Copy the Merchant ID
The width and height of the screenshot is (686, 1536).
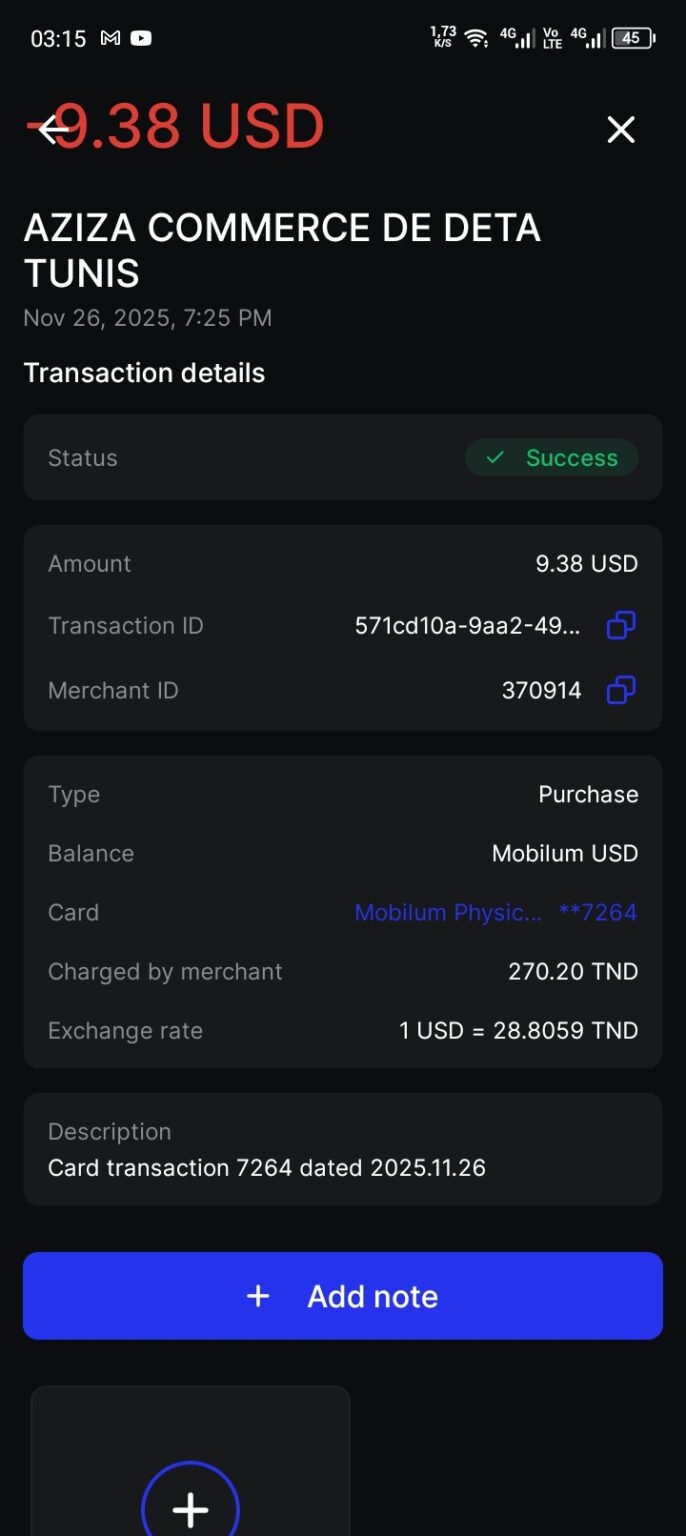point(621,690)
